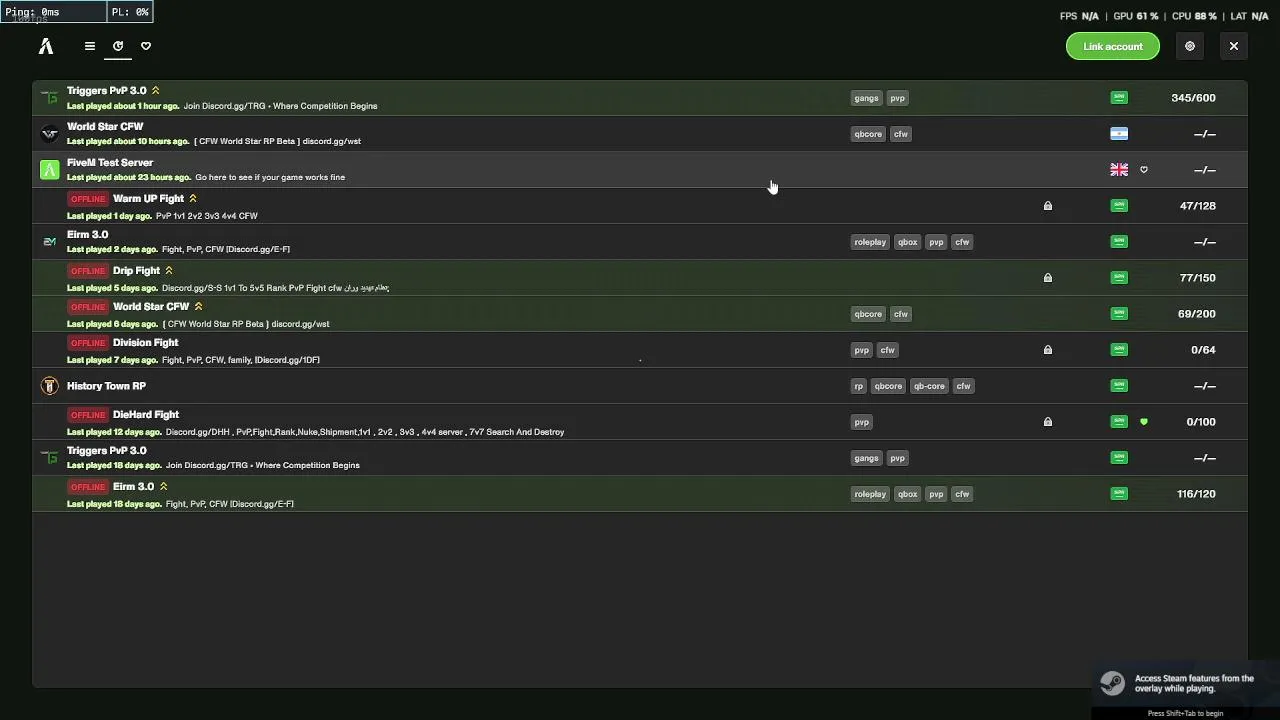This screenshot has height=720, width=1280.
Task: Click Triggers PvP 3.0 icon, played 18 days ago
Action: pos(50,458)
